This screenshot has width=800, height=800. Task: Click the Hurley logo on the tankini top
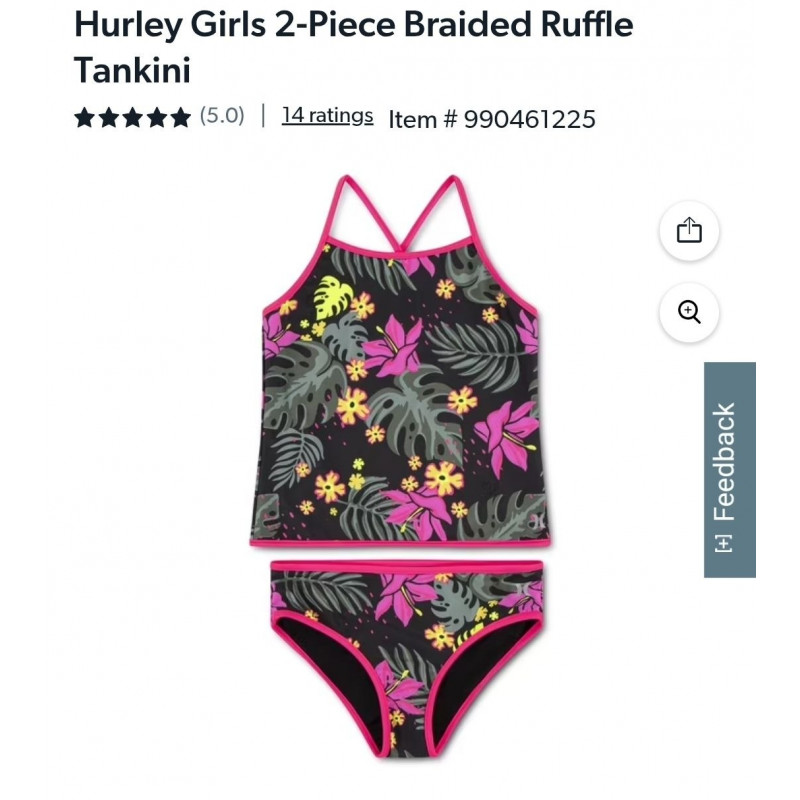coord(537,522)
